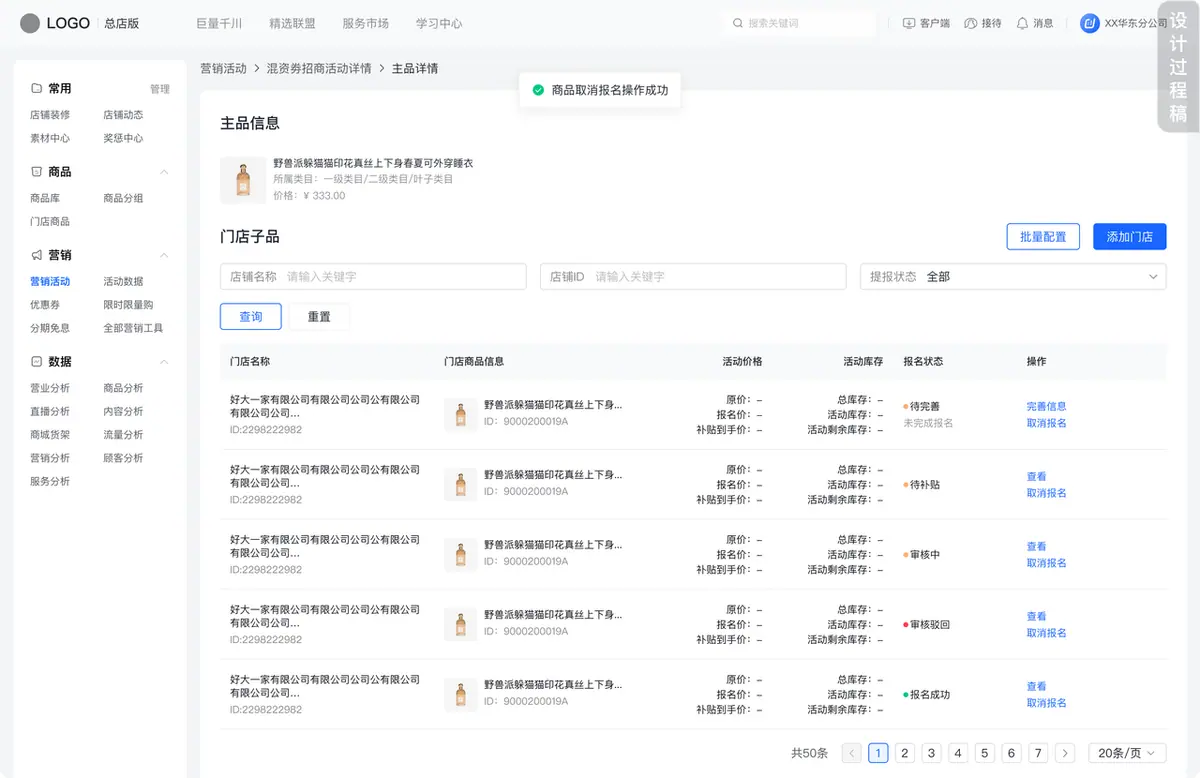Viewport: 1200px width, 778px height.
Task: Open 商品库 in sidebar
Action: click(x=45, y=198)
